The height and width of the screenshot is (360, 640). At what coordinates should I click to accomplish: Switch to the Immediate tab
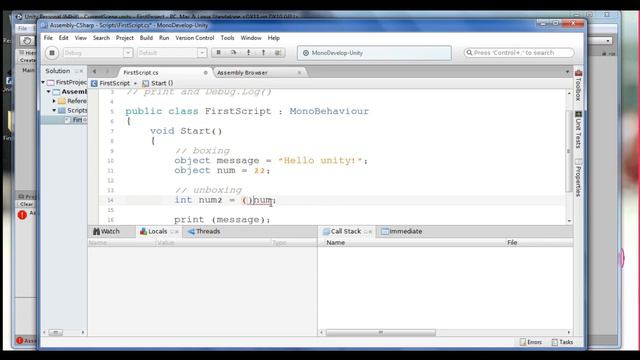pyautogui.click(x=402, y=231)
